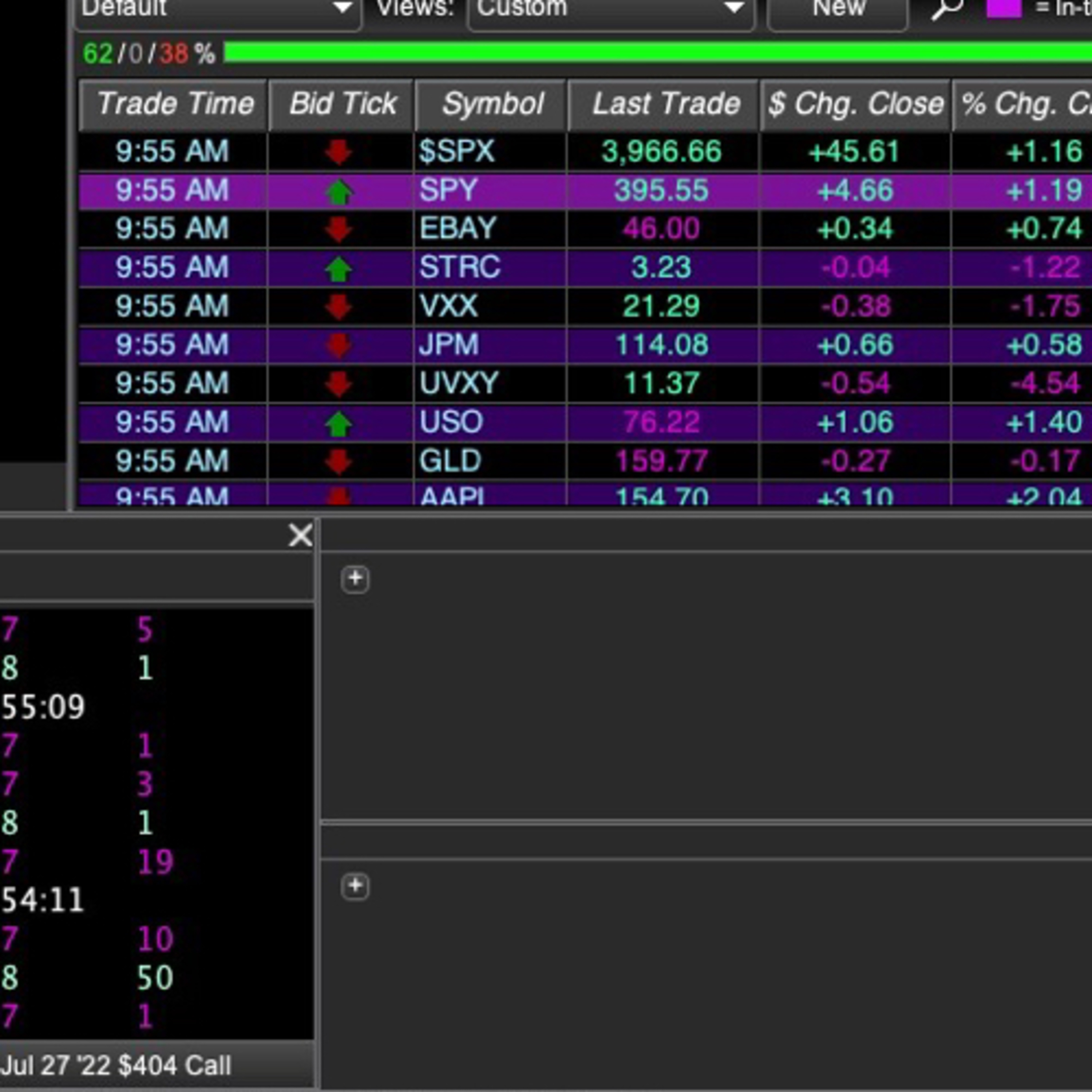Click the 3,966.66 last trade value
The image size is (1092, 1092).
(661, 152)
